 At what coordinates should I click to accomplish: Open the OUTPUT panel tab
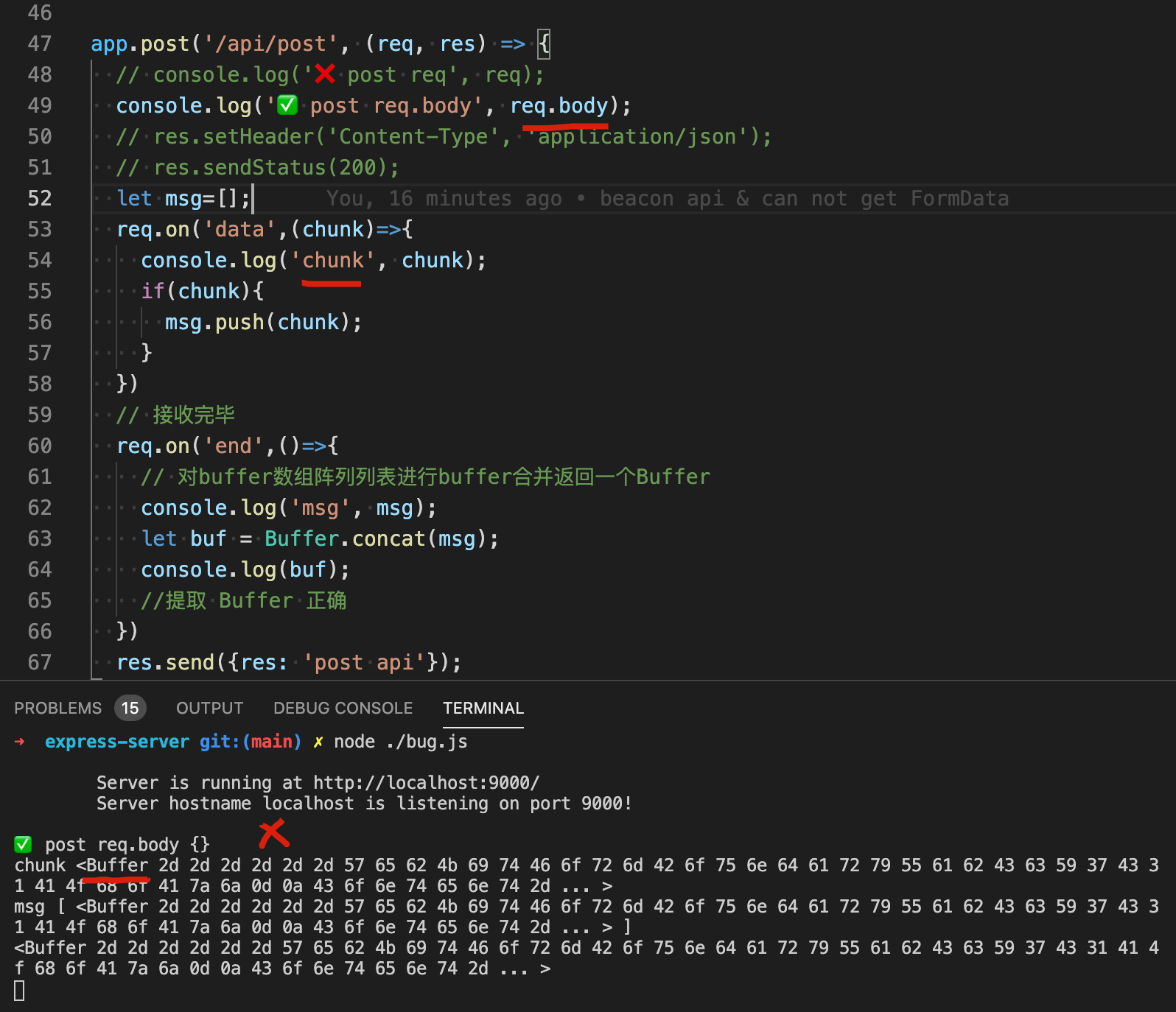(x=209, y=708)
